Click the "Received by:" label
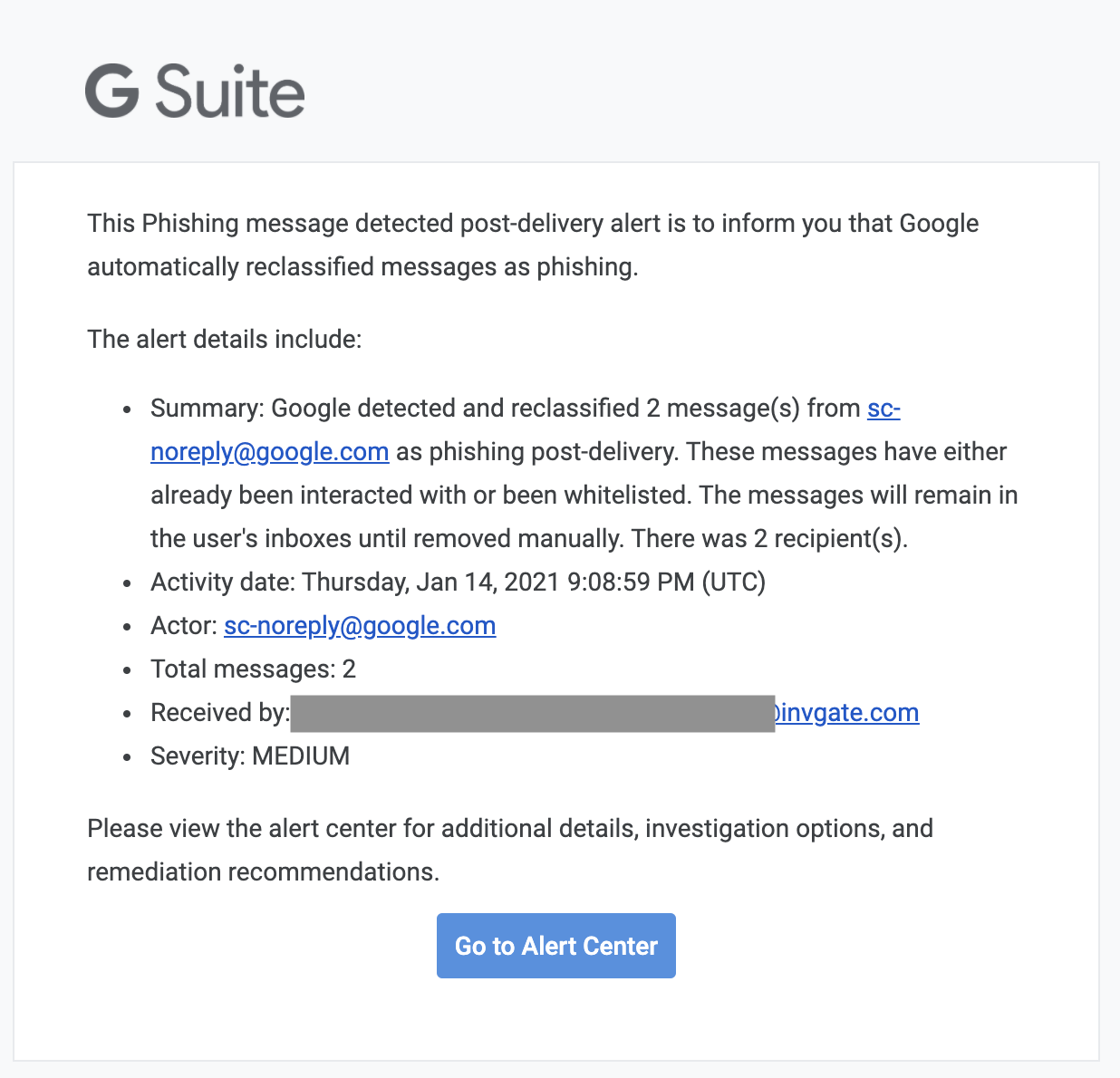 click(x=219, y=713)
